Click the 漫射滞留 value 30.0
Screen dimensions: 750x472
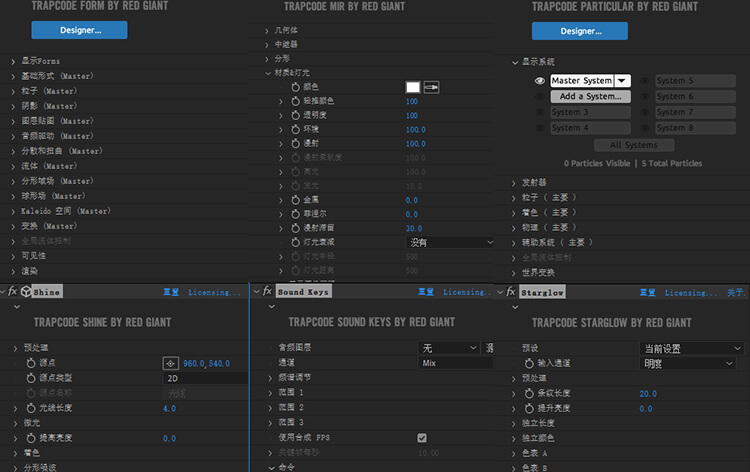pos(414,229)
